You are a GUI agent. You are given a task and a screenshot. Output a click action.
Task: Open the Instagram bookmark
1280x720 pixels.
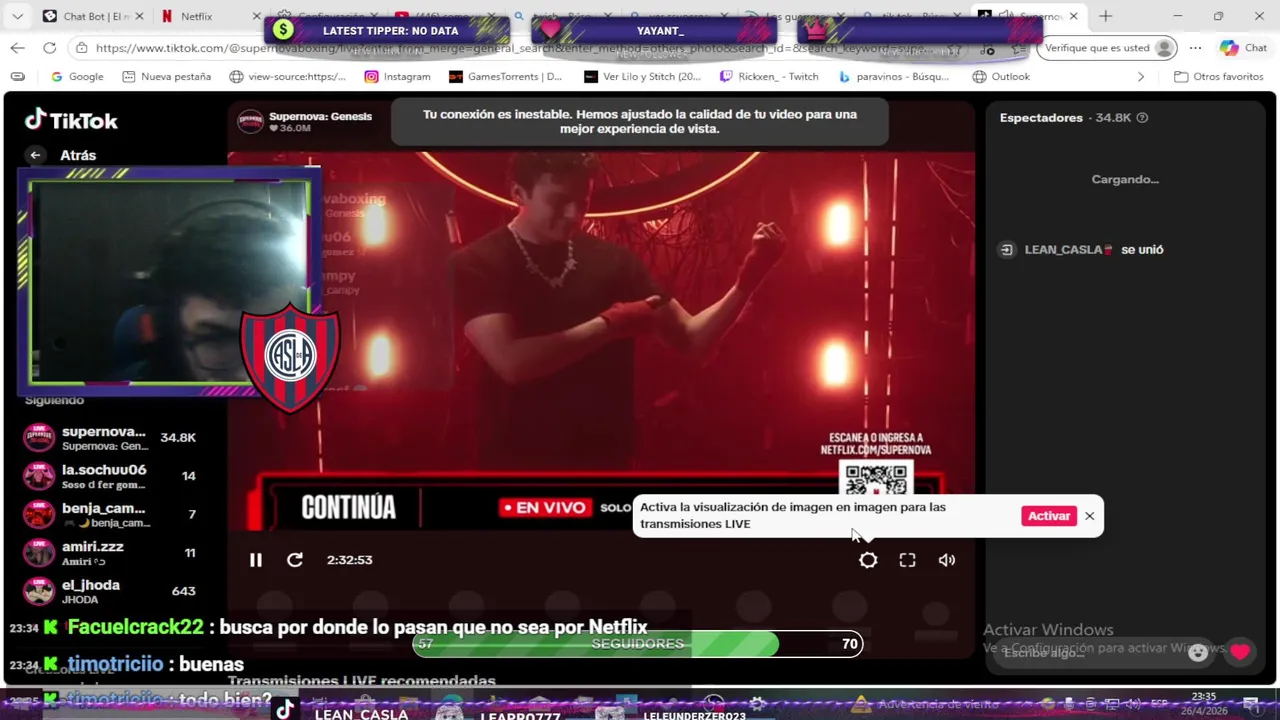point(398,76)
